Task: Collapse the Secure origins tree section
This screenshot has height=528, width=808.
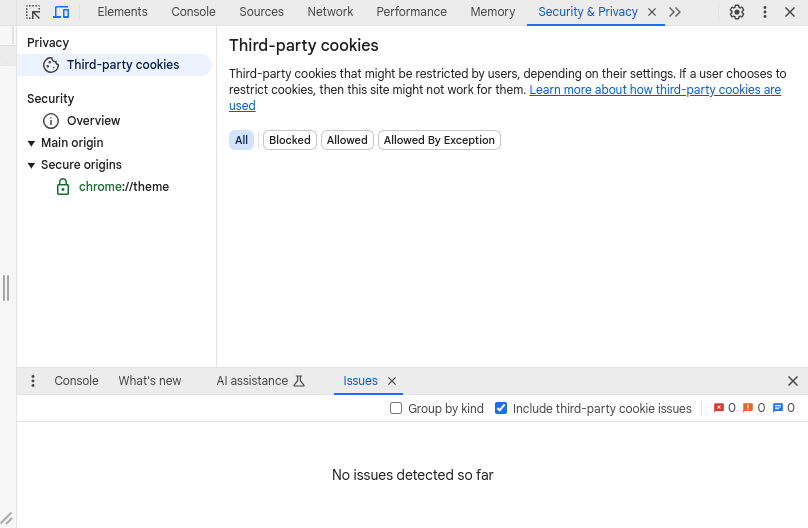Action: (x=31, y=165)
